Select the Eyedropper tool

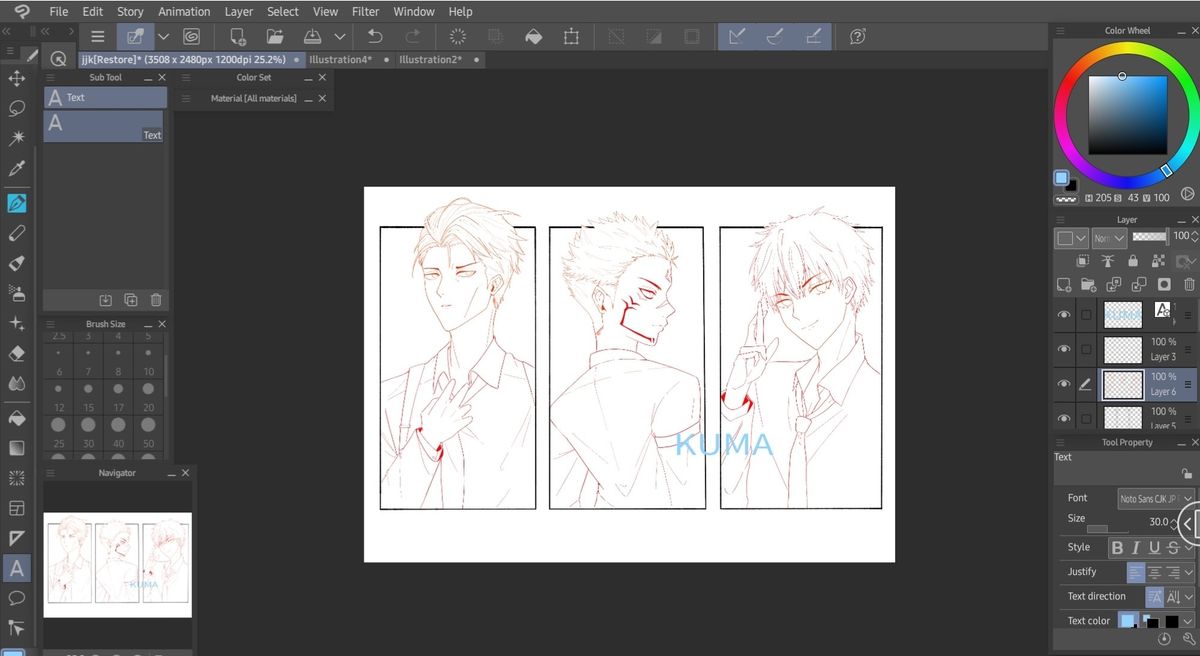(x=17, y=169)
